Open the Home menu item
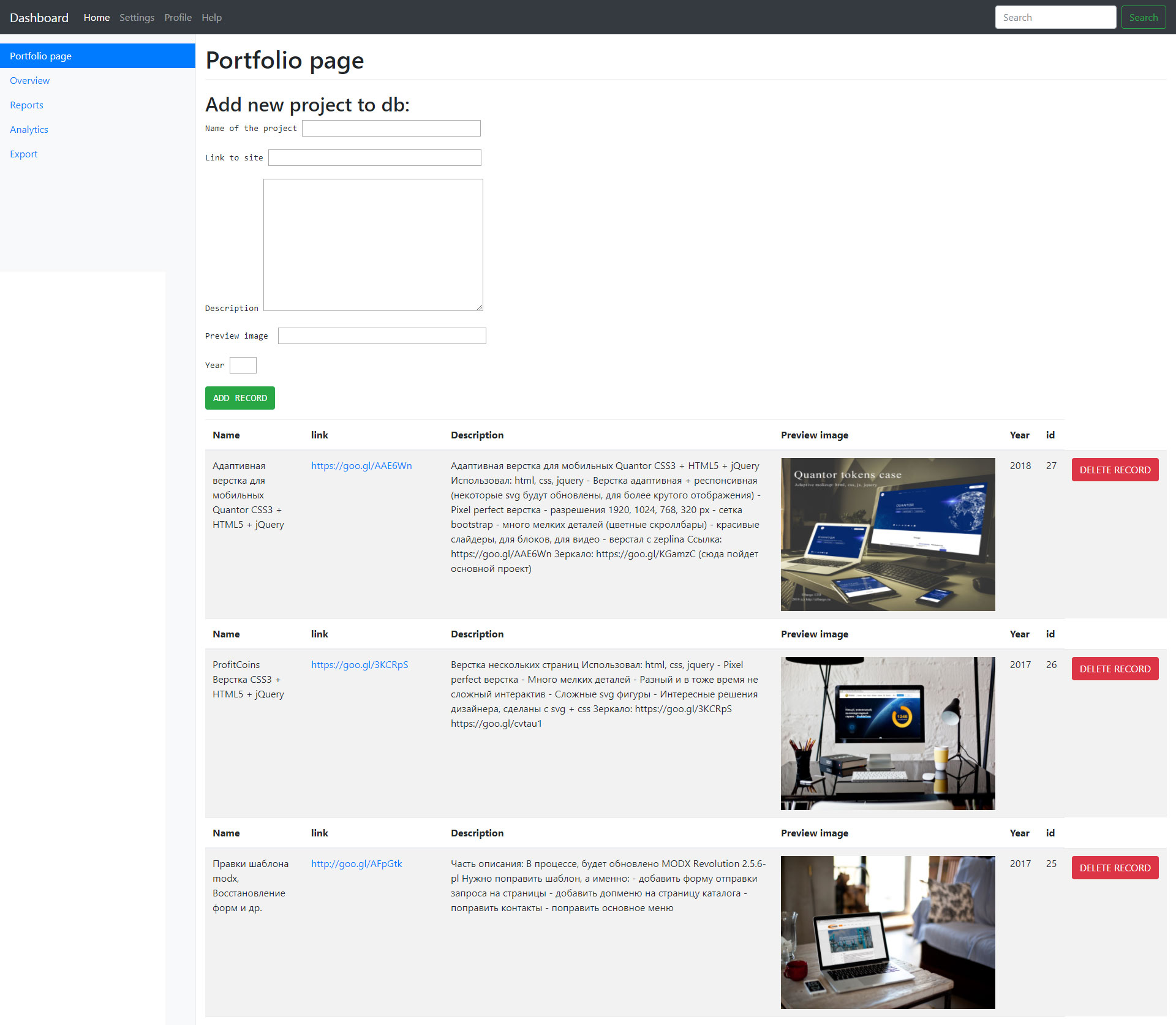The height and width of the screenshot is (1025, 1176). [x=96, y=17]
